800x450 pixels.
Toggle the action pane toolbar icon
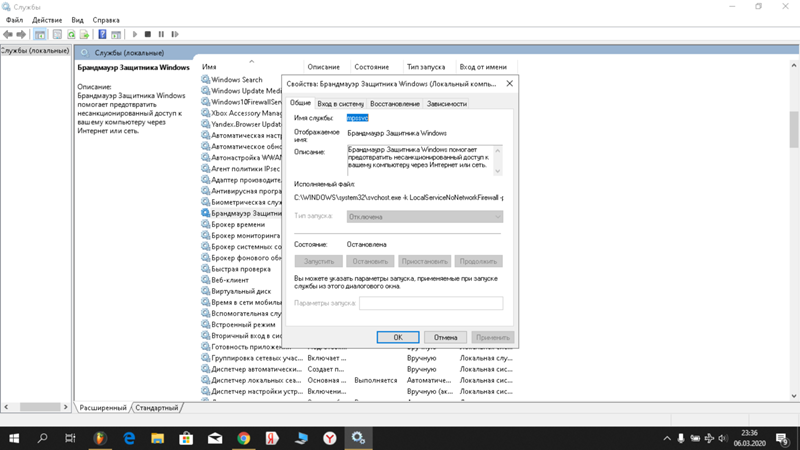[116, 34]
